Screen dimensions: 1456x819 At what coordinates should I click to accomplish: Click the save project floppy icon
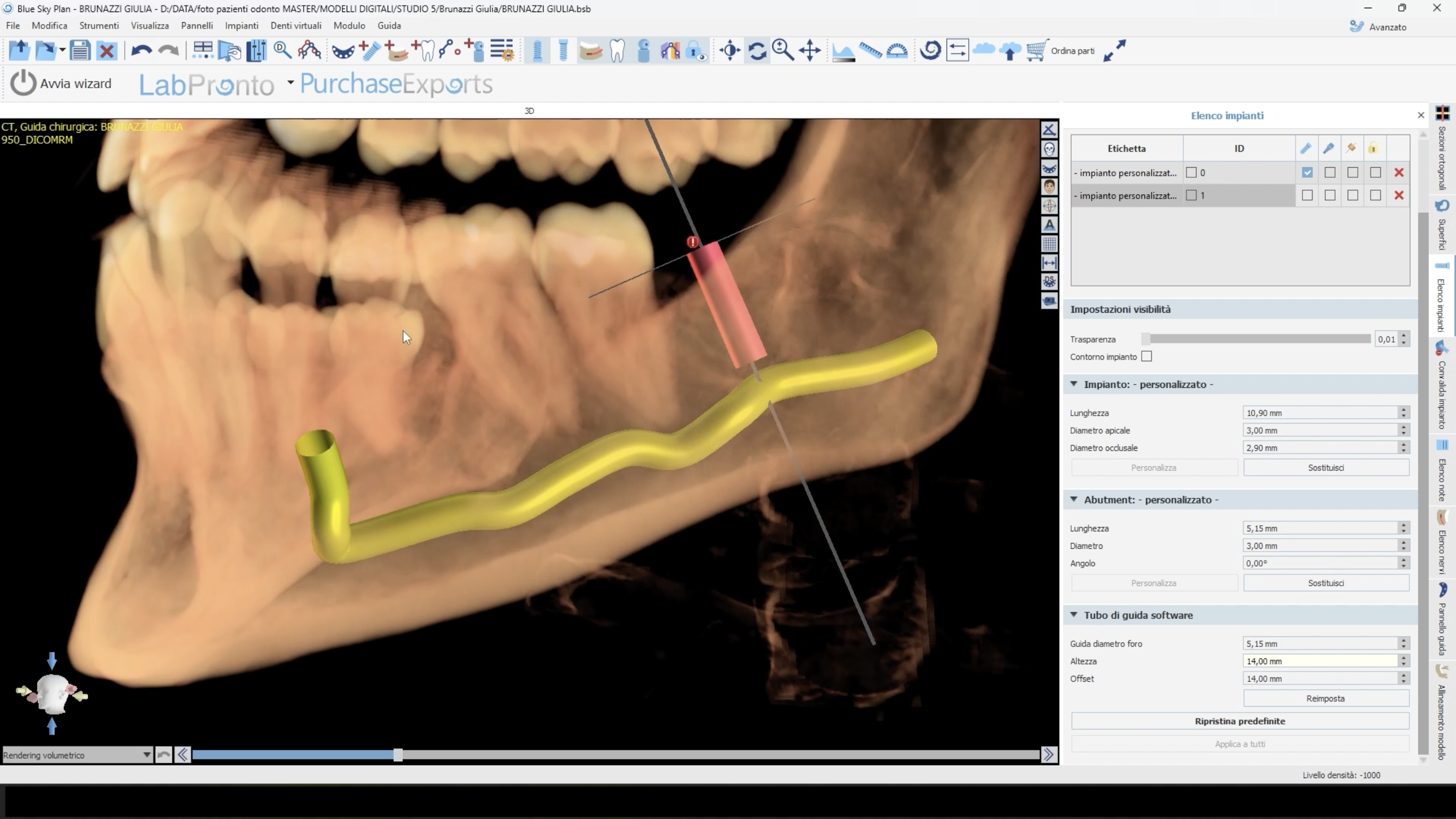click(x=80, y=51)
